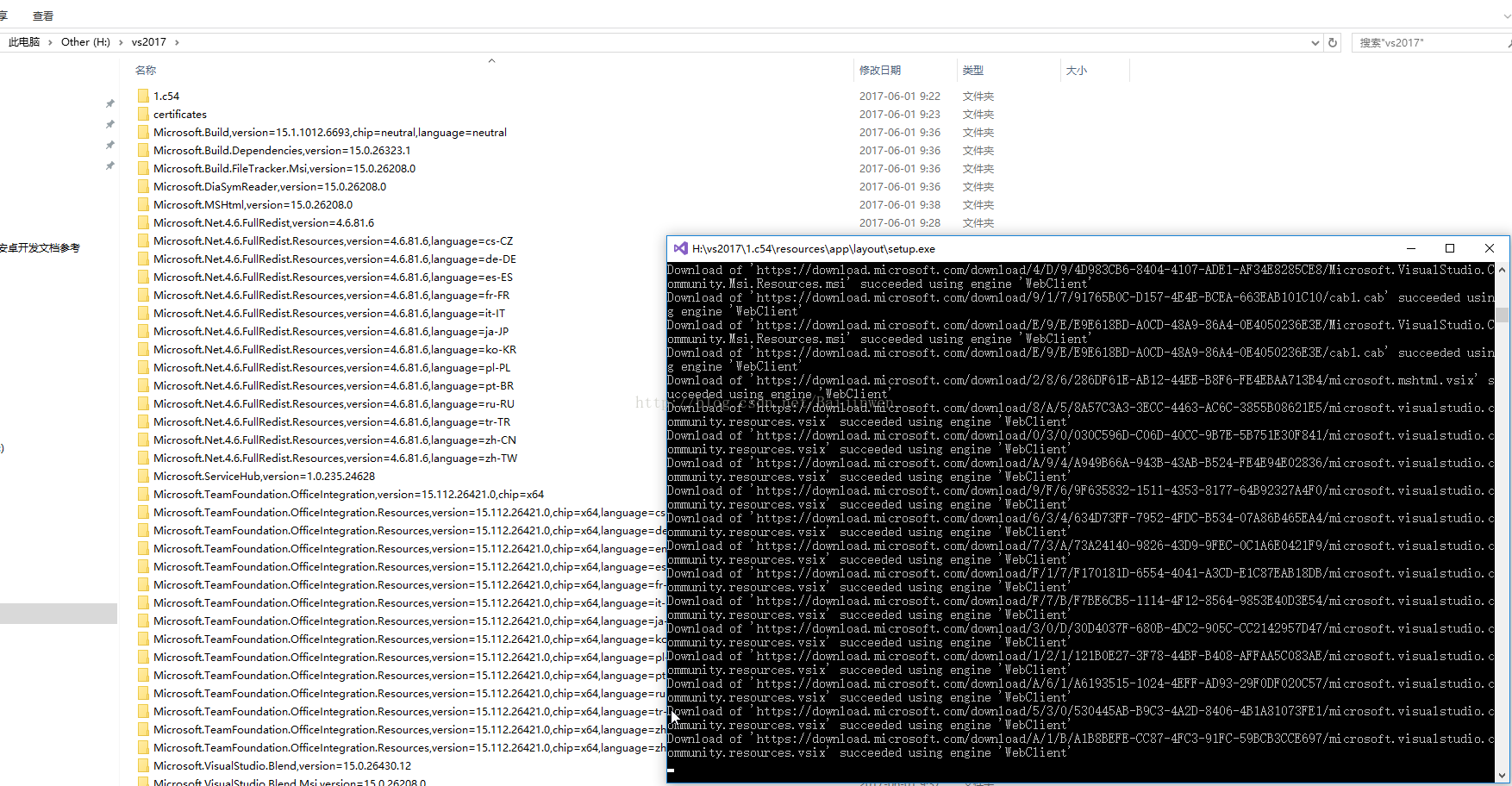This screenshot has width=1512, height=786.
Task: Click the first quick access pin icon
Action: click(x=109, y=103)
